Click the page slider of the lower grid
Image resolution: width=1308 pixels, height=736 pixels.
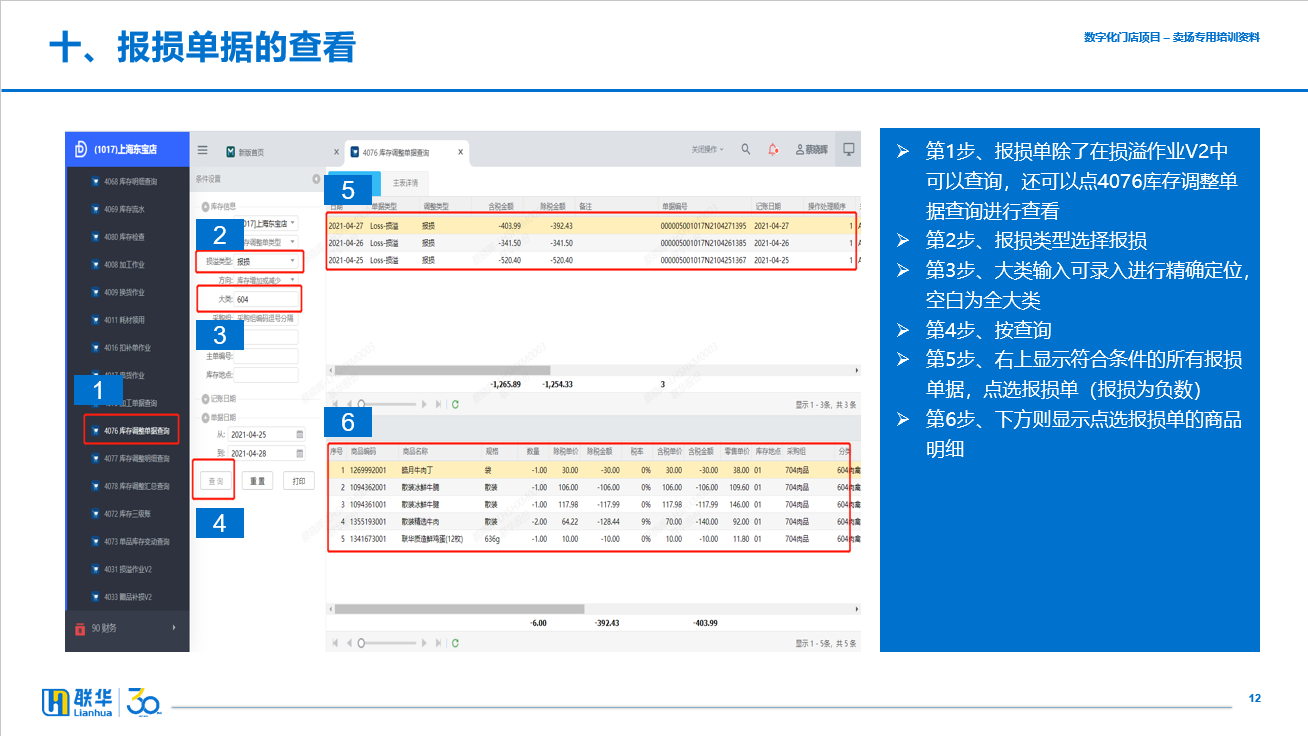coord(387,642)
